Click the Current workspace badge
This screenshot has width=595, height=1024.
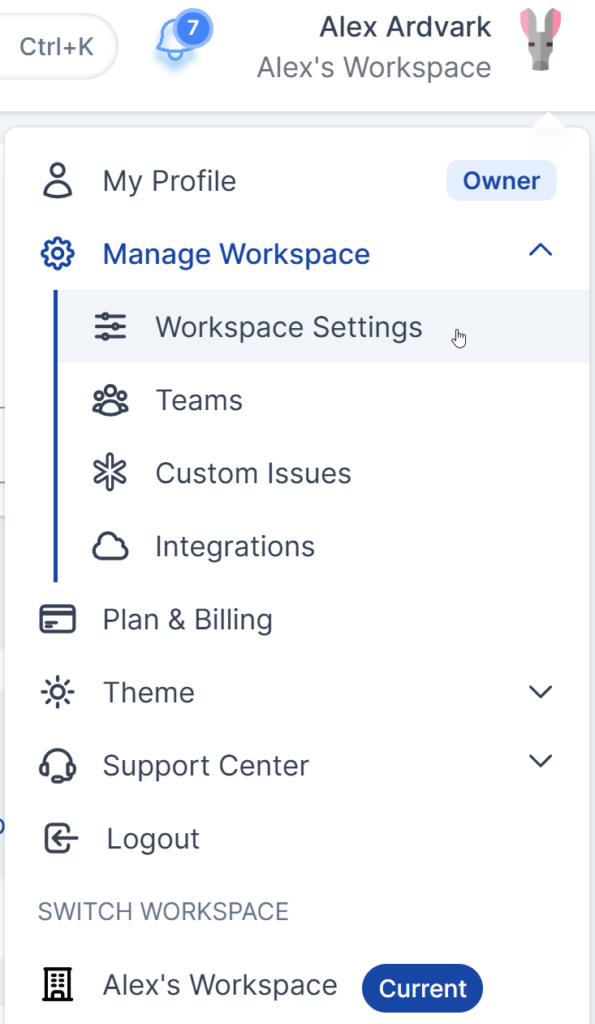(x=422, y=988)
